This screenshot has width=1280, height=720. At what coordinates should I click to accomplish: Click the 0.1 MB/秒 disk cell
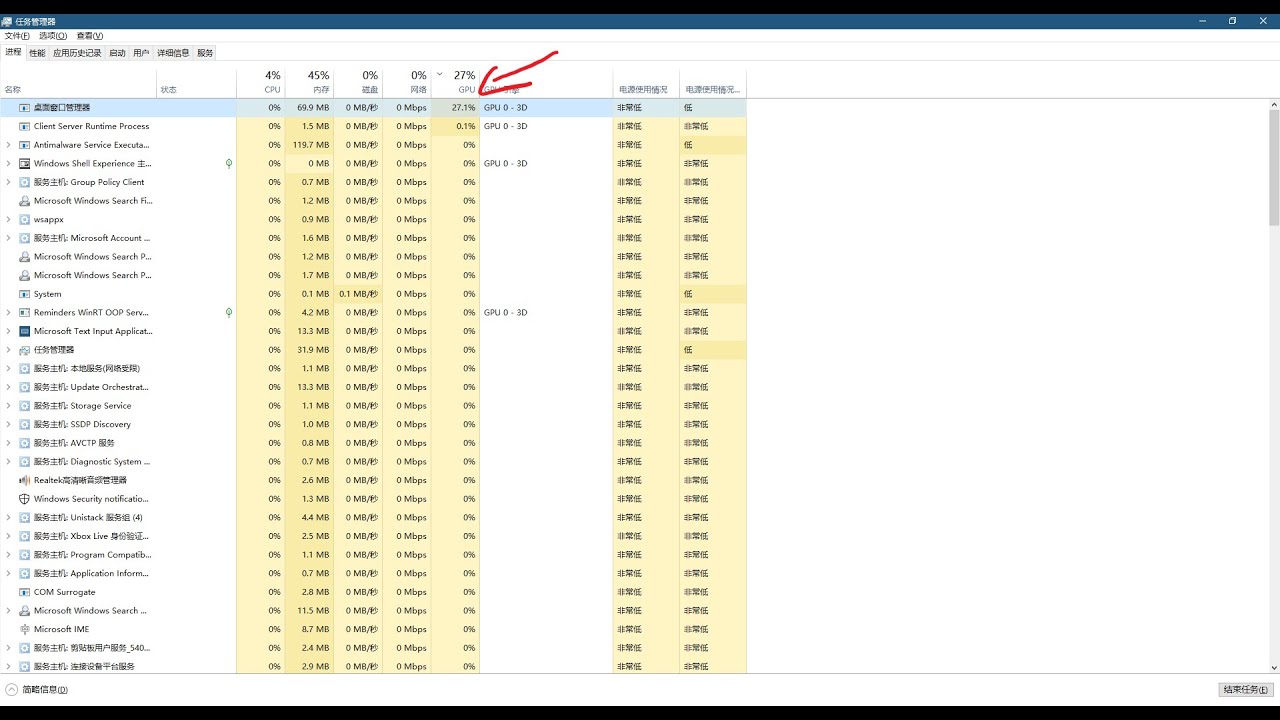[358, 294]
